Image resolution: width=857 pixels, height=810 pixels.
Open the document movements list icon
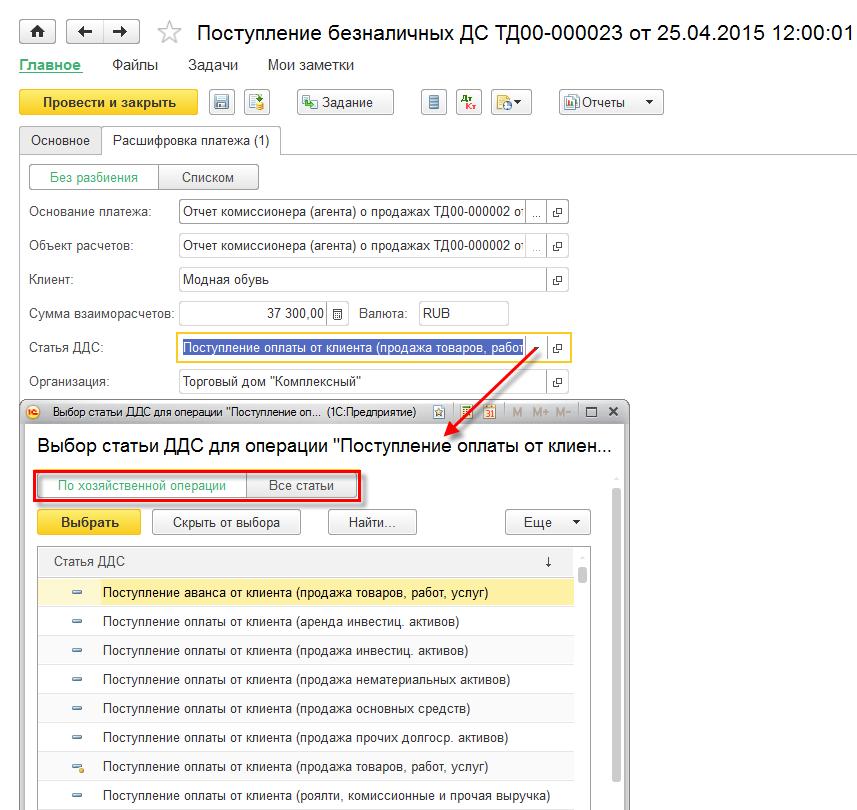pos(434,102)
